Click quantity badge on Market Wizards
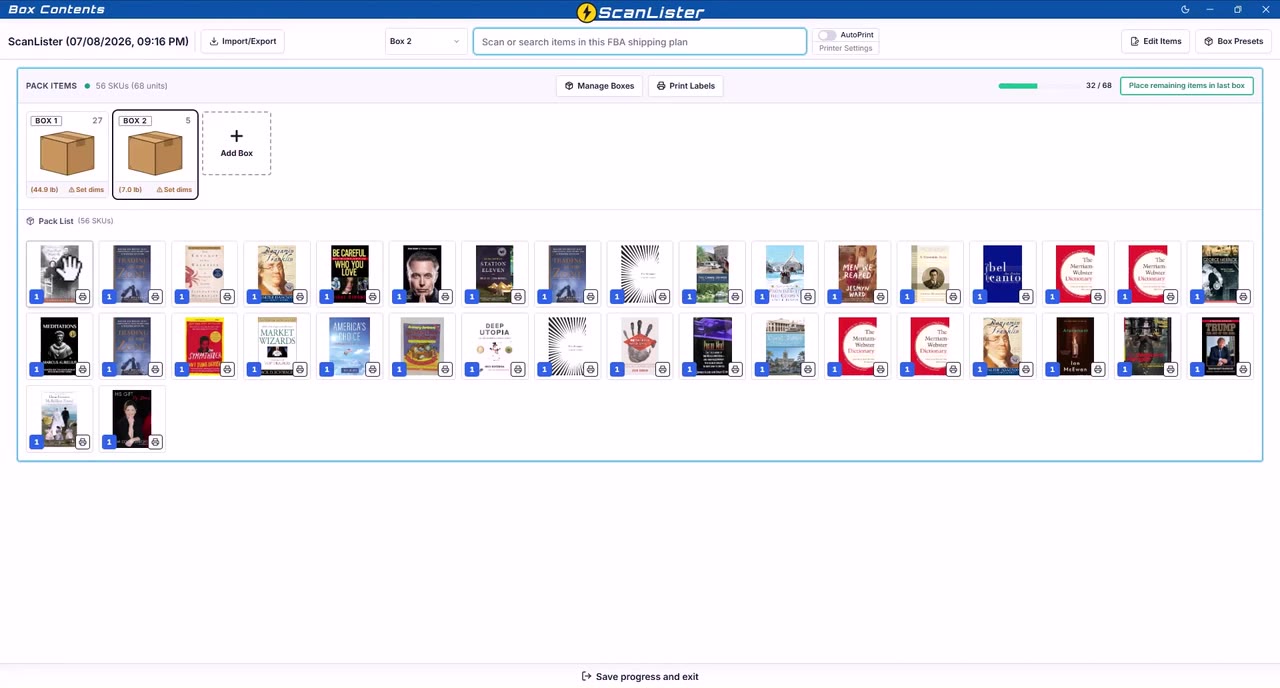 click(x=254, y=369)
